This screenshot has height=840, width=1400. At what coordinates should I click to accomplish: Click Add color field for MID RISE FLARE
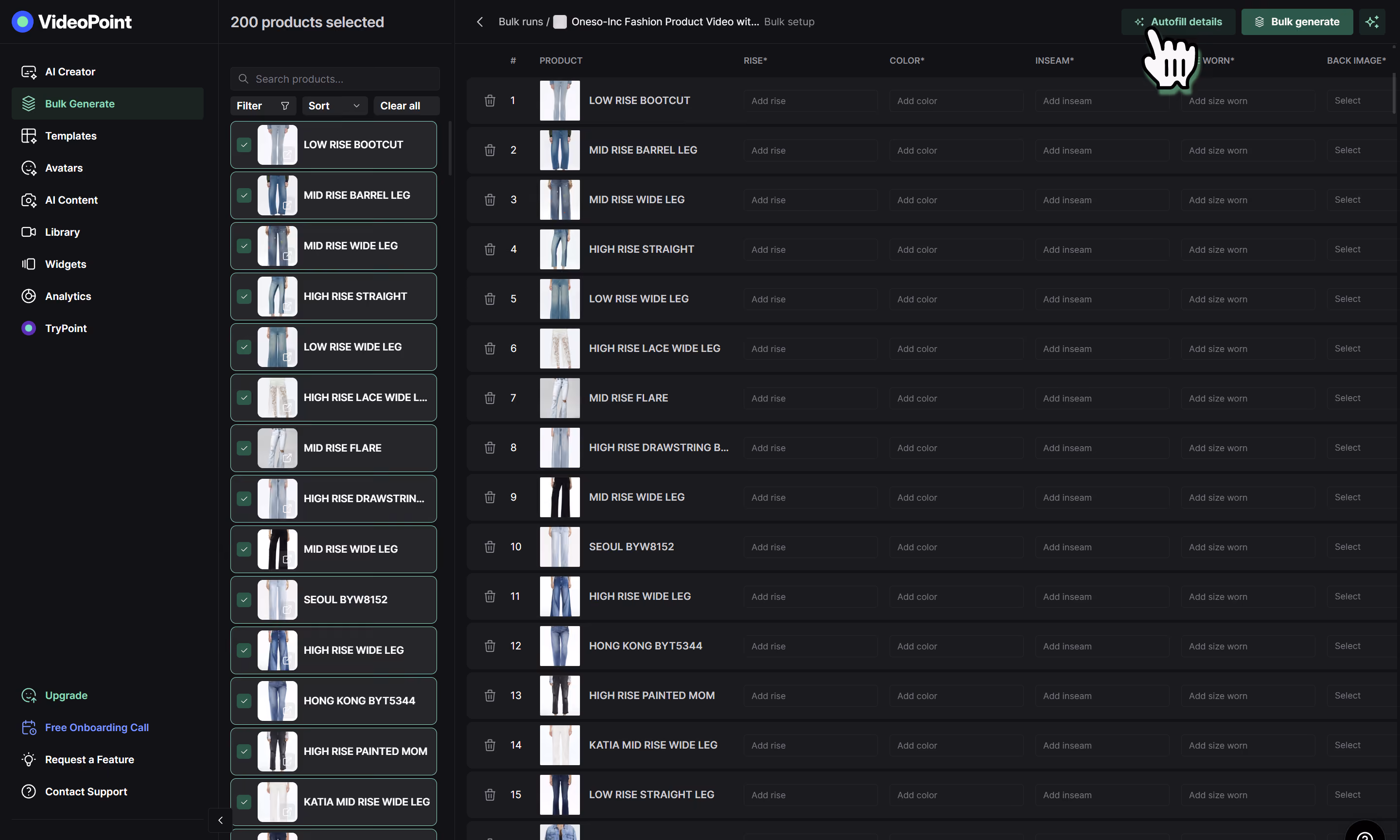pos(956,398)
